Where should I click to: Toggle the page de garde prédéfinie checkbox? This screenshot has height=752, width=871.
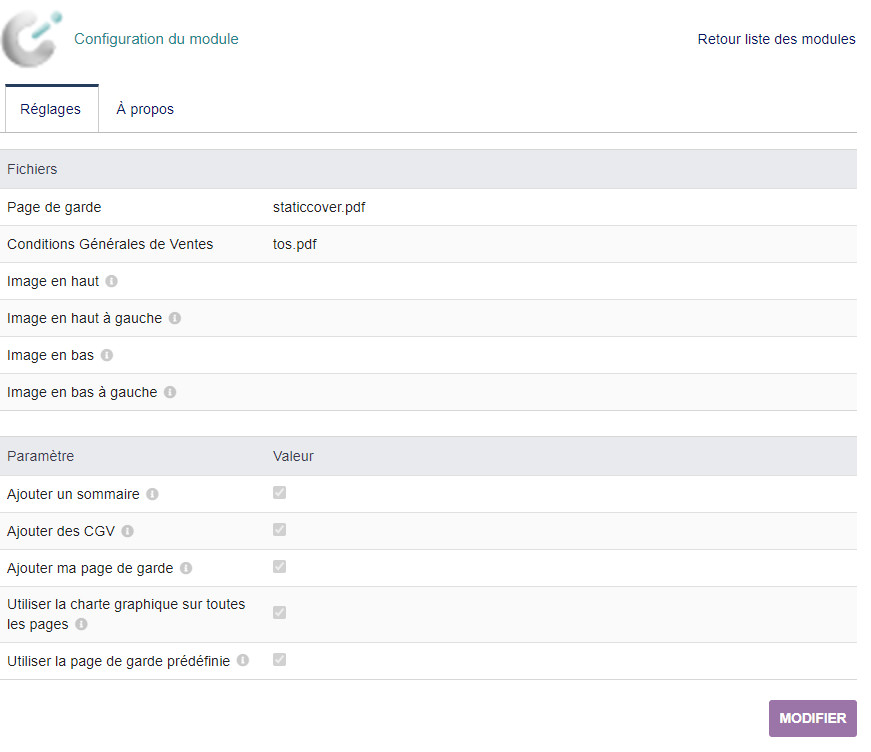pyautogui.click(x=280, y=660)
